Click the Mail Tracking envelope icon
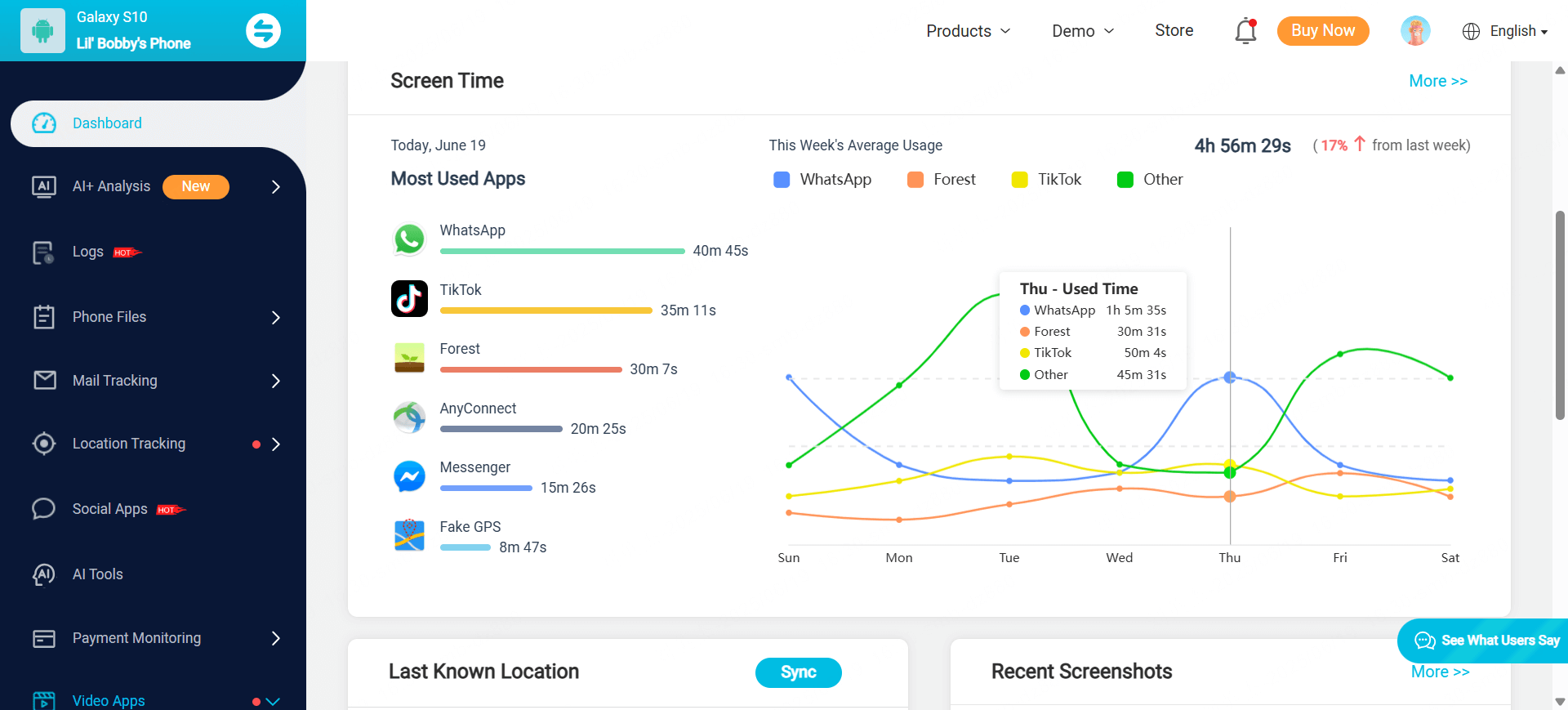1568x710 pixels. pyautogui.click(x=45, y=381)
